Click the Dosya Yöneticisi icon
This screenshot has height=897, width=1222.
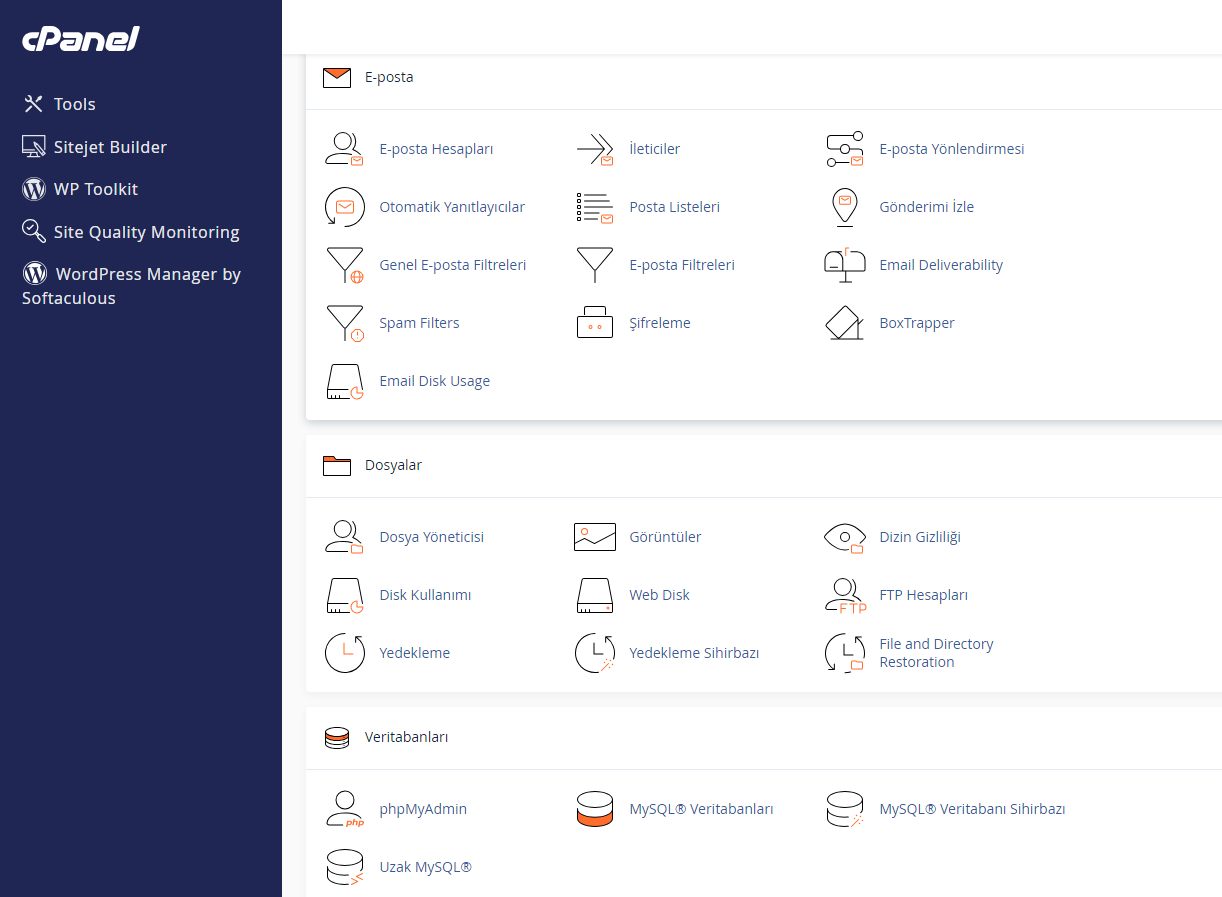click(x=345, y=537)
